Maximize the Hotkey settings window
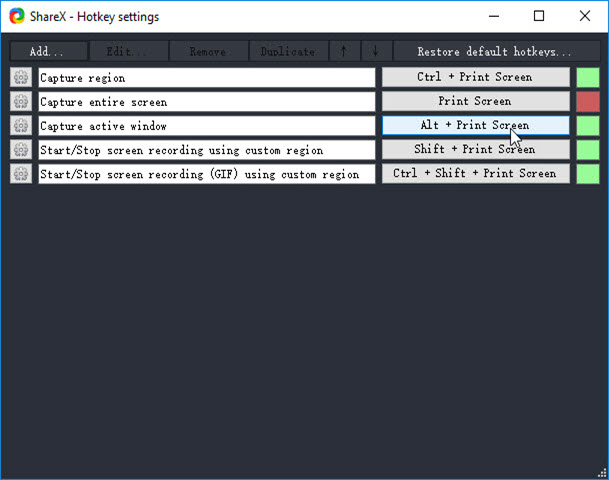 pos(539,16)
